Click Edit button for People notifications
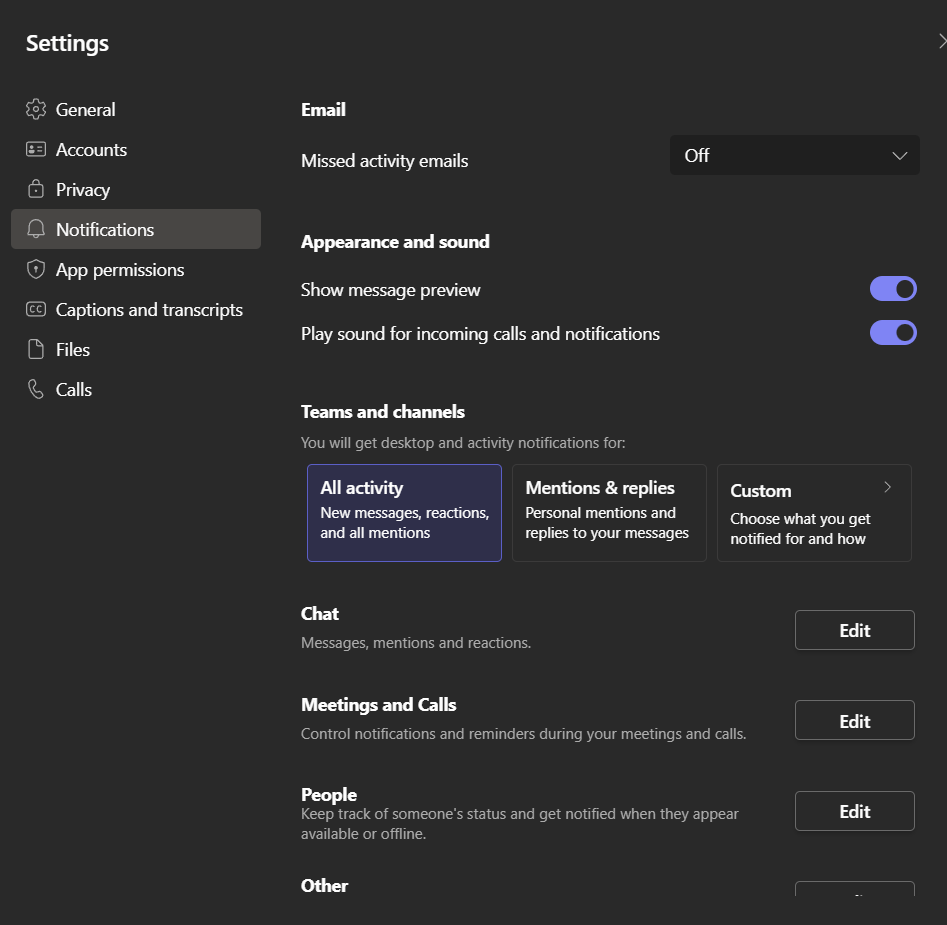 854,811
